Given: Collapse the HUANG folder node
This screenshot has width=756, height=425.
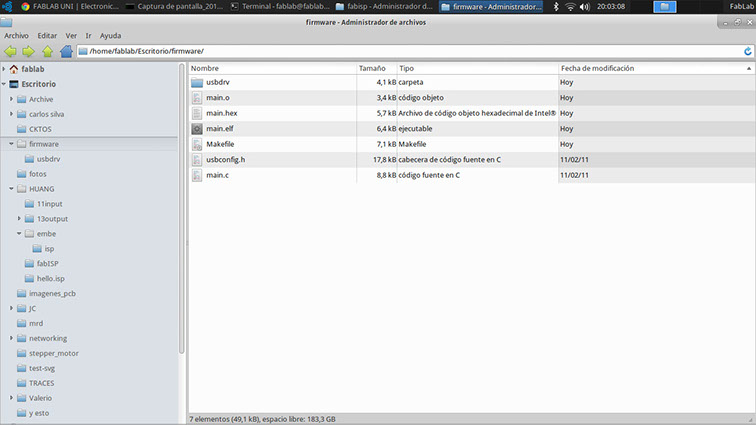Looking at the screenshot, I should [12, 189].
